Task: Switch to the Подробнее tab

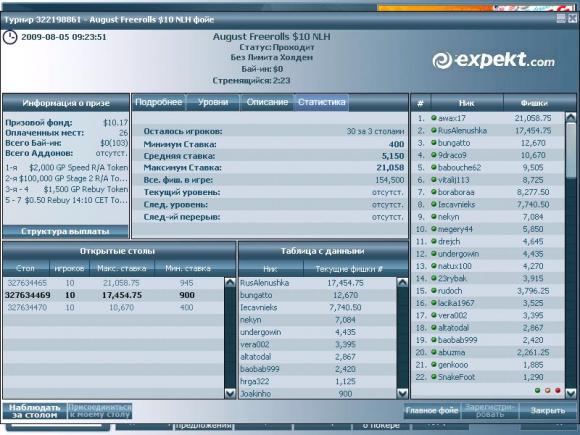Action: click(159, 102)
